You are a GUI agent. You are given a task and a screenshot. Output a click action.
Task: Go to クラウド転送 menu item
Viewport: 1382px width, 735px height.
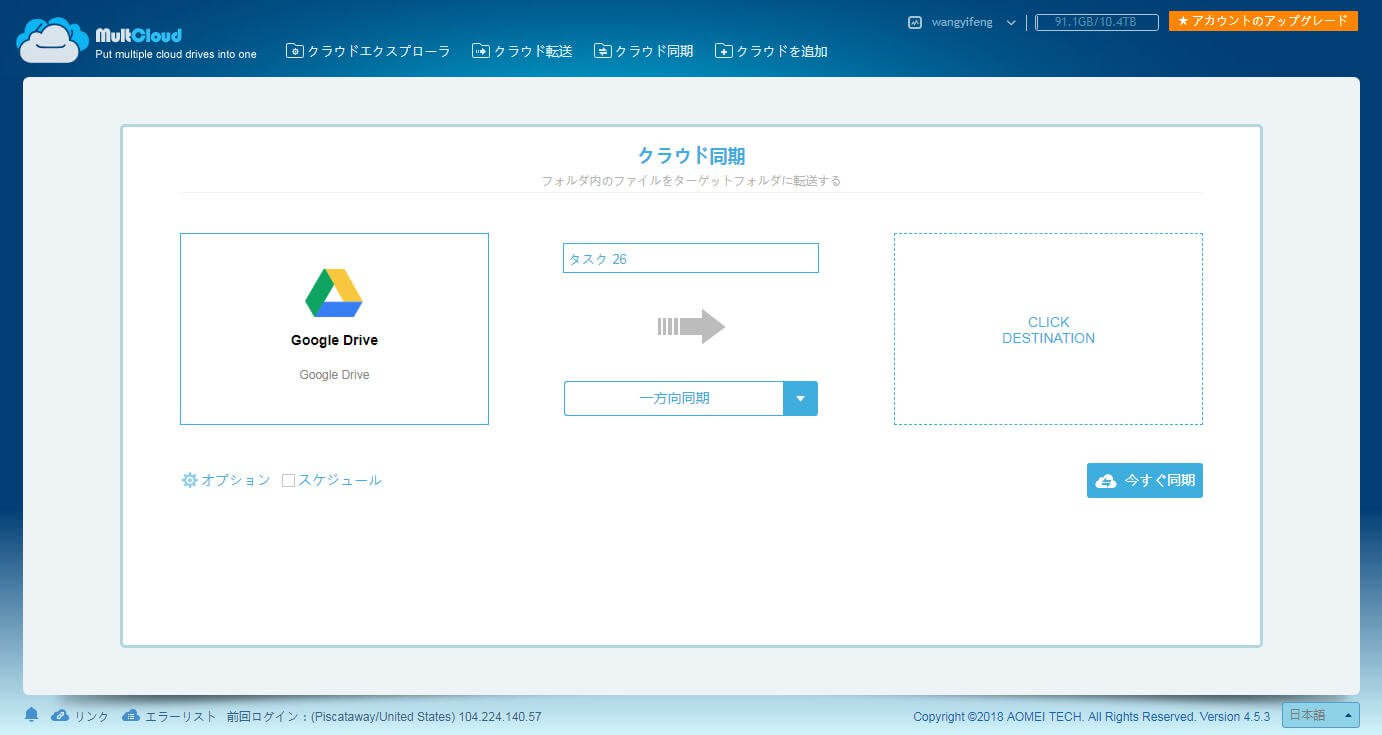(522, 51)
